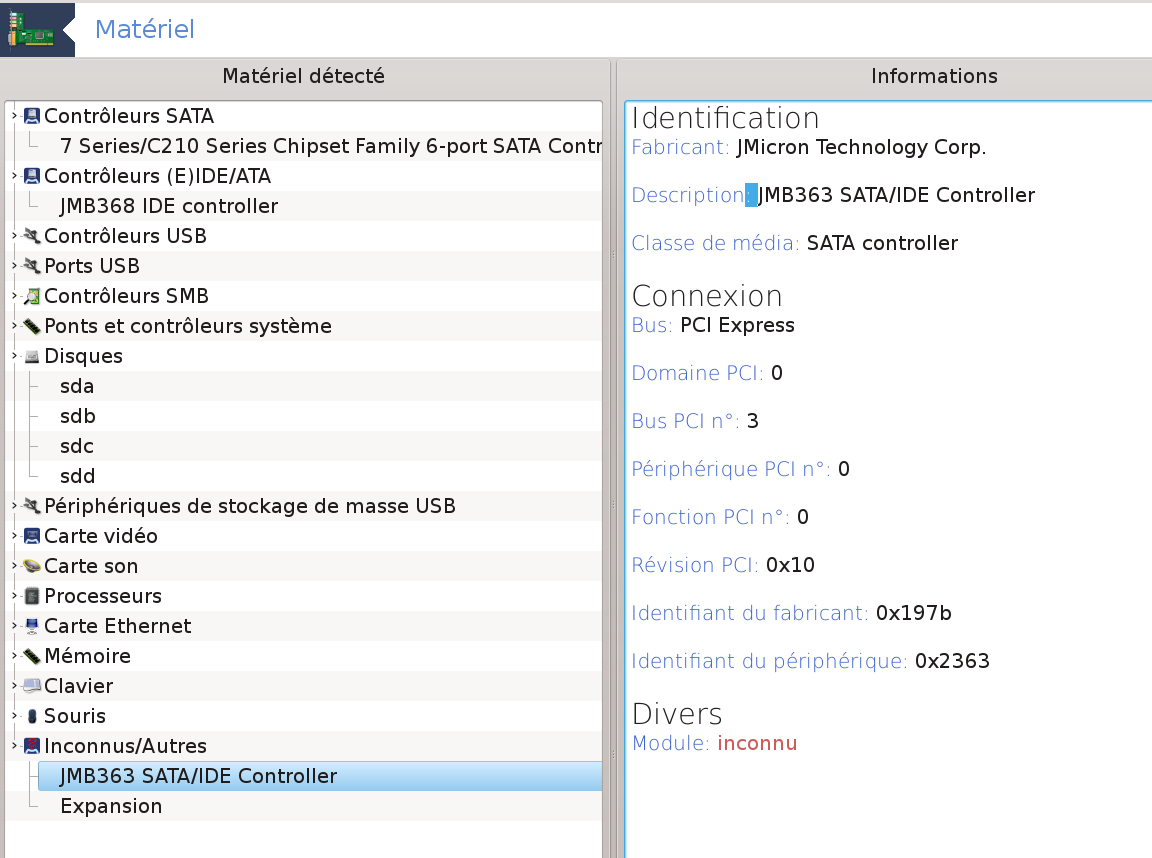Click the Contrôleurs USB icon

[x=32, y=236]
